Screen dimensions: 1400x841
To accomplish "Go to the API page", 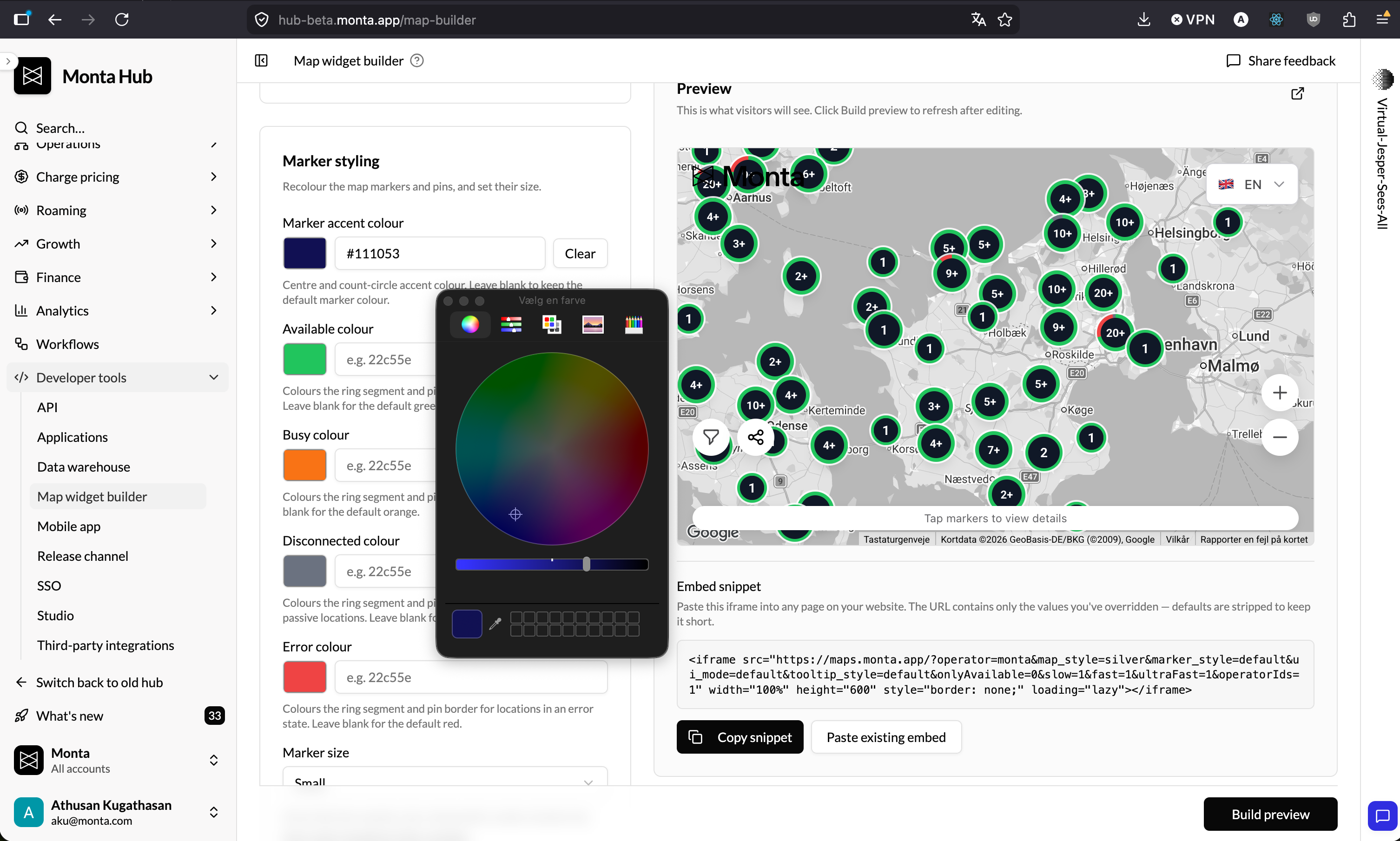I will coord(47,407).
